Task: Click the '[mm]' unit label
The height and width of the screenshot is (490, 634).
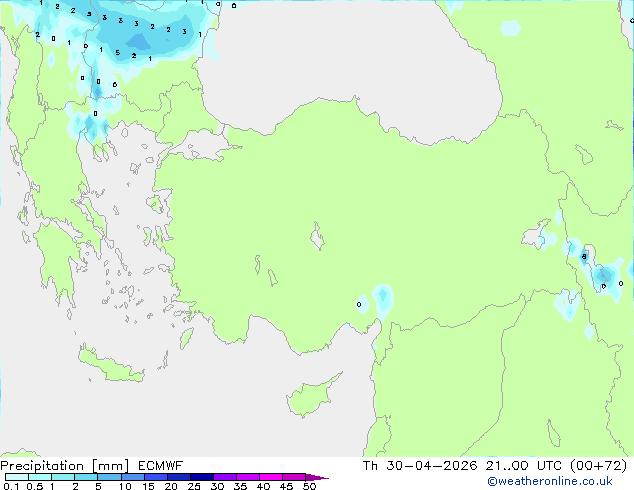Action: 110,466
